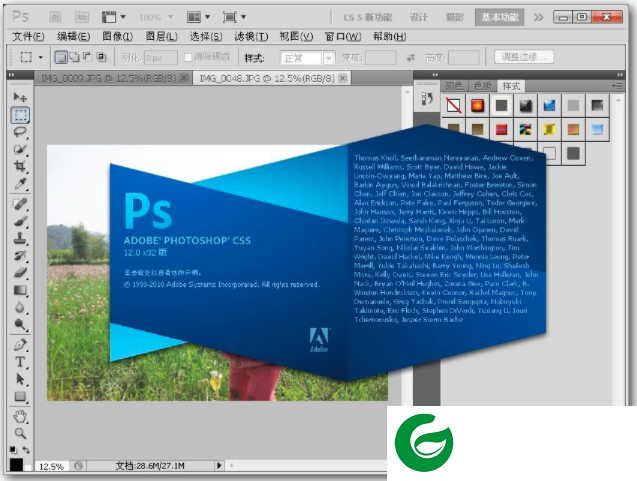Choose New Selection mode
The image size is (637, 481).
coord(61,57)
